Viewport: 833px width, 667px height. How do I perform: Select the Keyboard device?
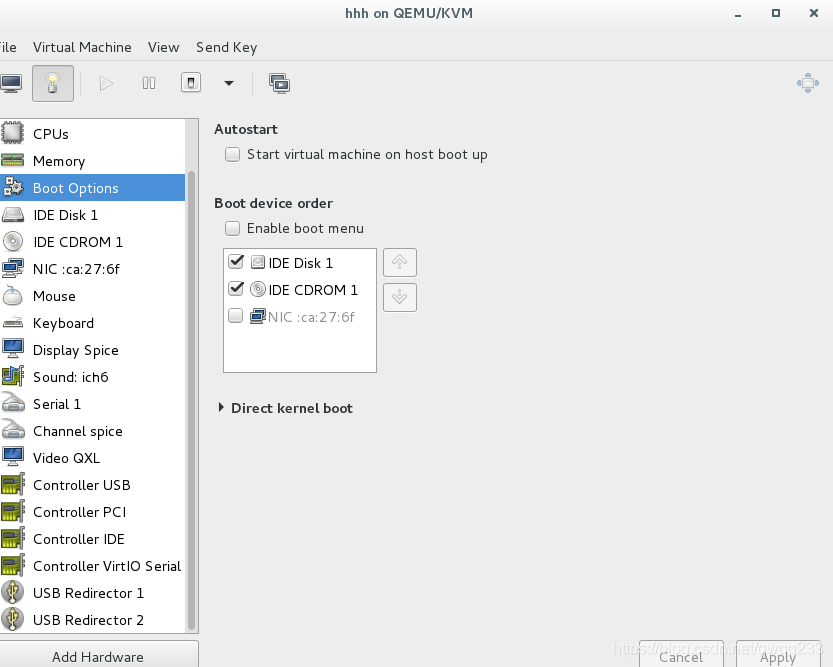[x=92, y=323]
